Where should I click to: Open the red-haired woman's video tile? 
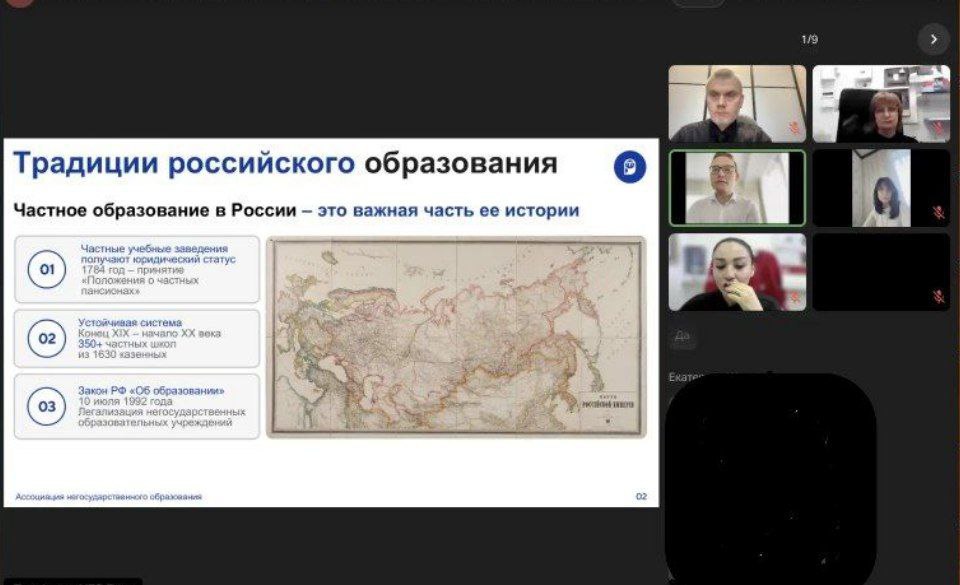pos(881,104)
